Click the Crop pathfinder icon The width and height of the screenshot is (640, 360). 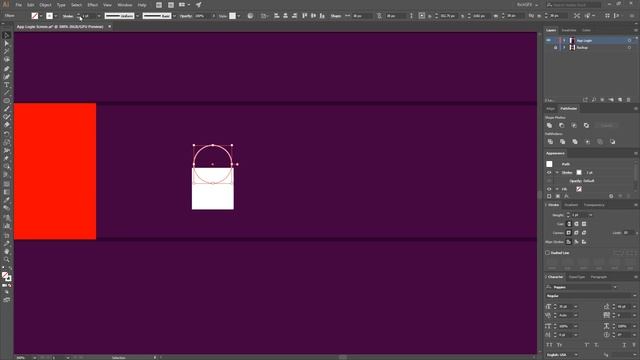[x=588, y=142]
